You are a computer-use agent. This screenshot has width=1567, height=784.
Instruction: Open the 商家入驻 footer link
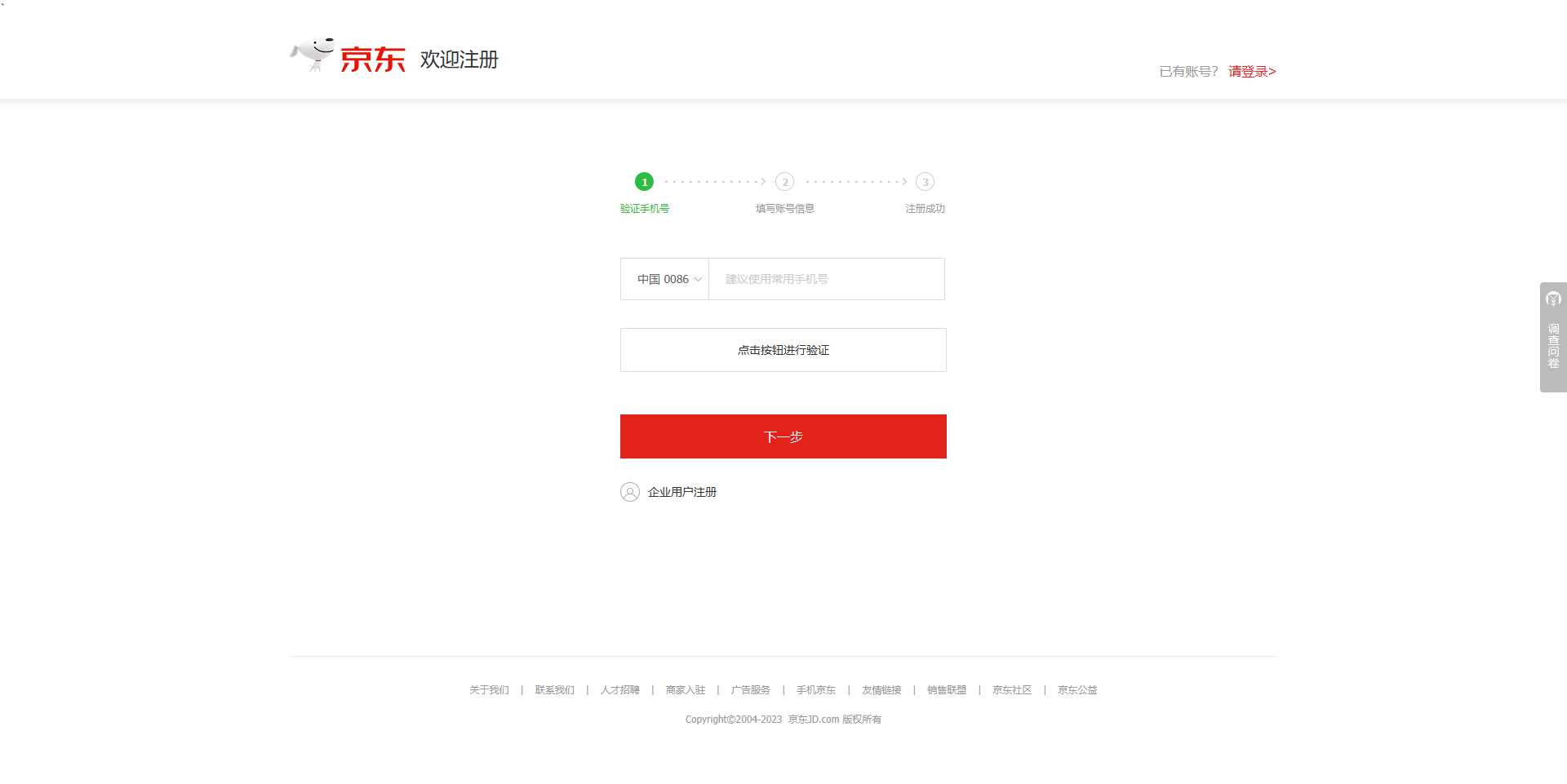(x=685, y=690)
